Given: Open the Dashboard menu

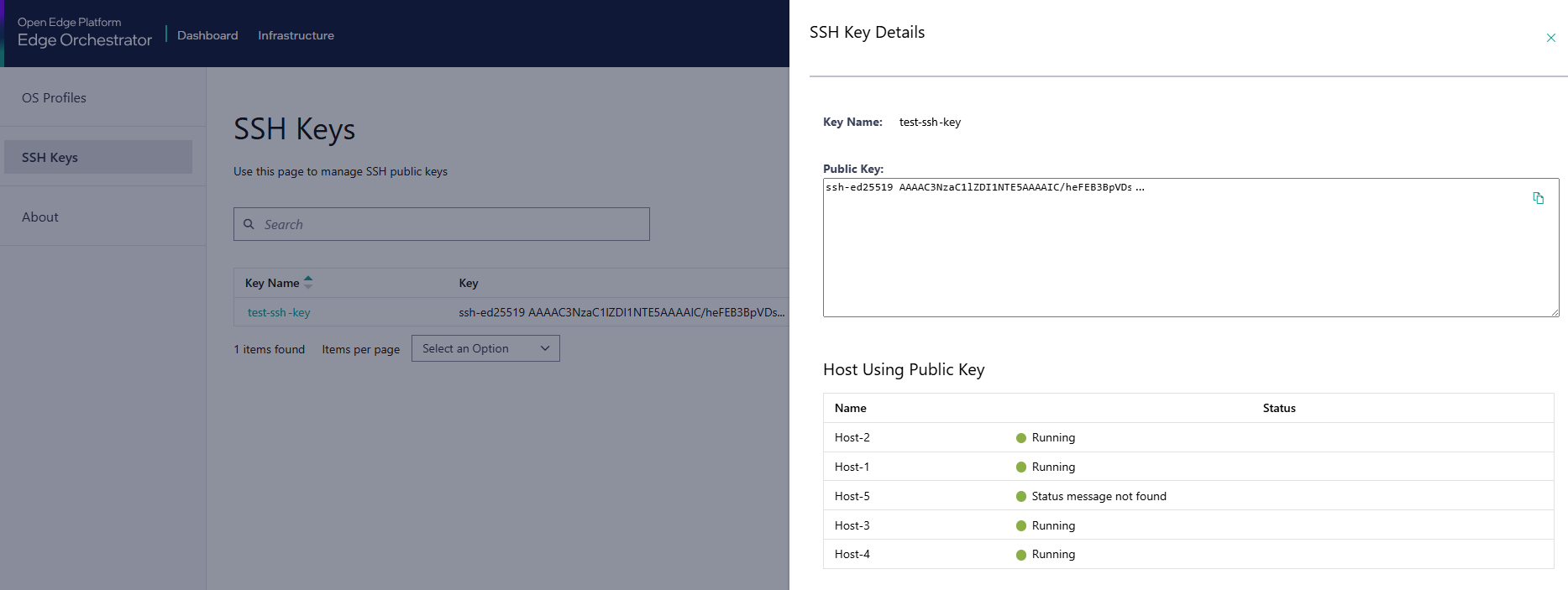Looking at the screenshot, I should click(x=207, y=35).
